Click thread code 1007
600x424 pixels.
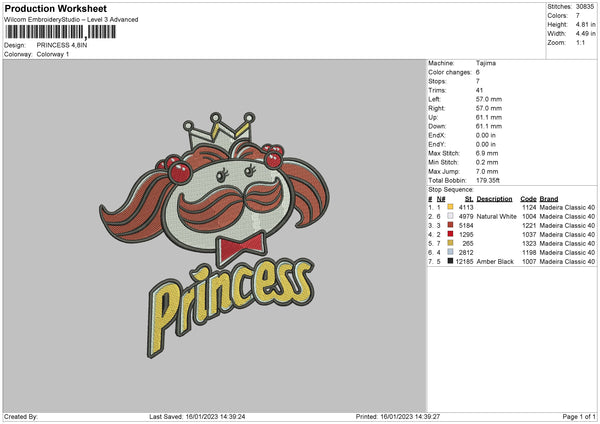[529, 261]
